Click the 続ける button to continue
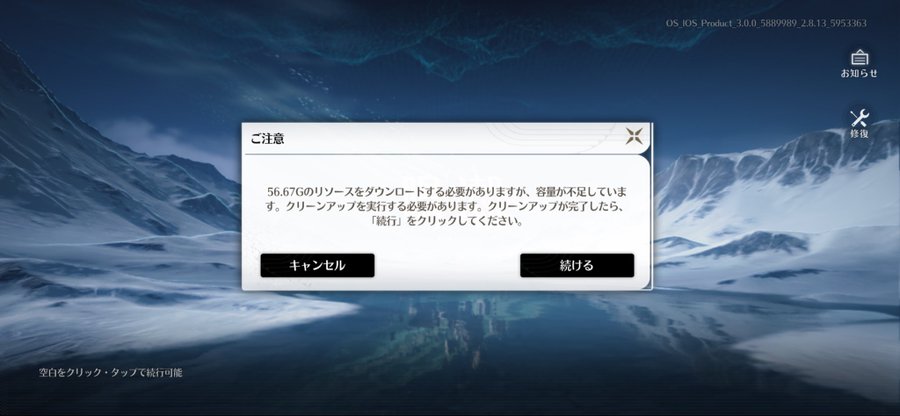Screen dimensions: 900x416 coord(577,265)
